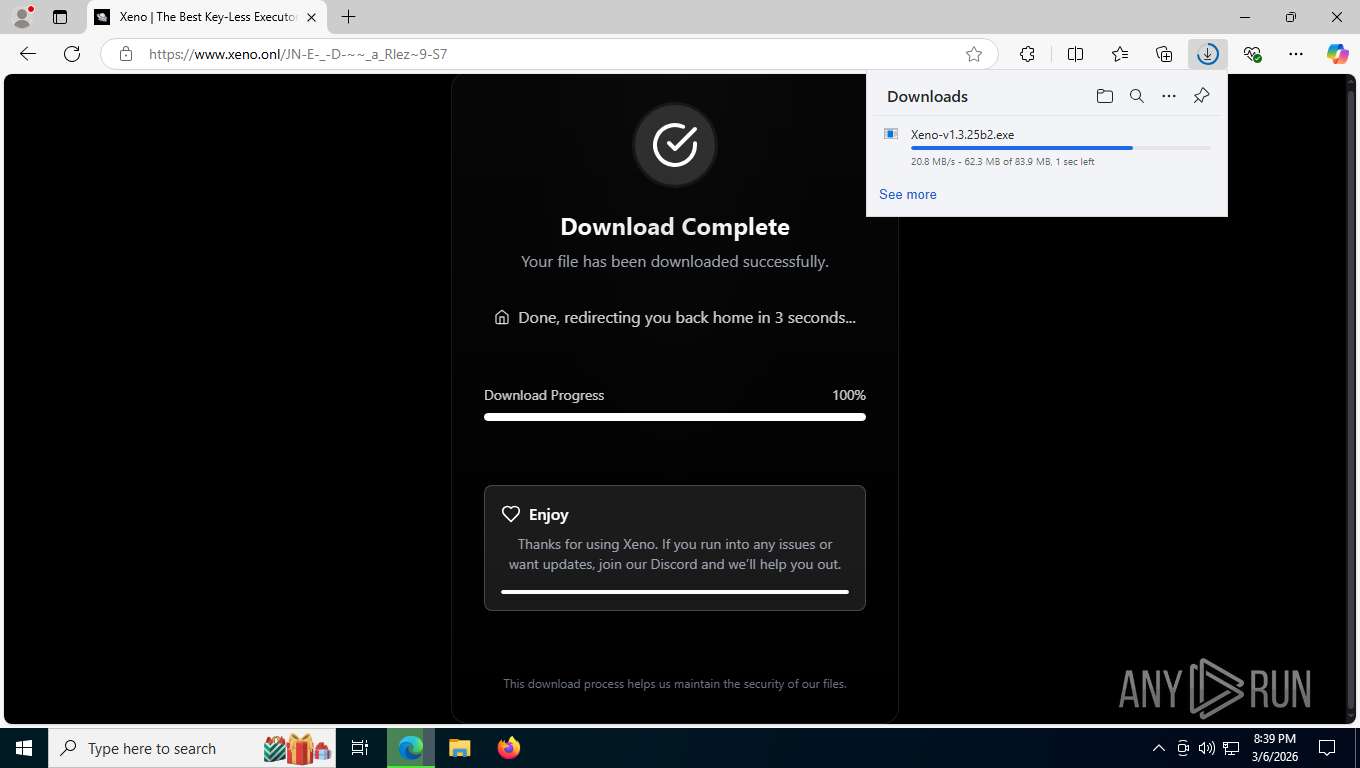Click the Download Complete checkmark icon
The image size is (1360, 768).
[x=675, y=145]
